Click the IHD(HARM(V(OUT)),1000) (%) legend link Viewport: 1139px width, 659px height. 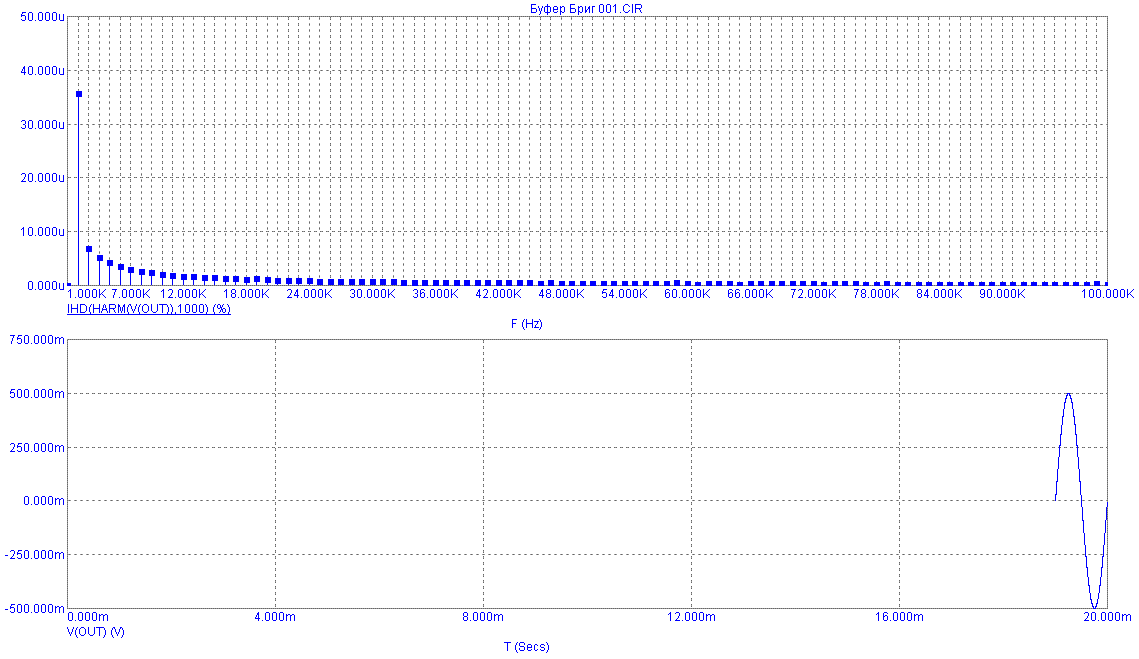[x=149, y=309]
